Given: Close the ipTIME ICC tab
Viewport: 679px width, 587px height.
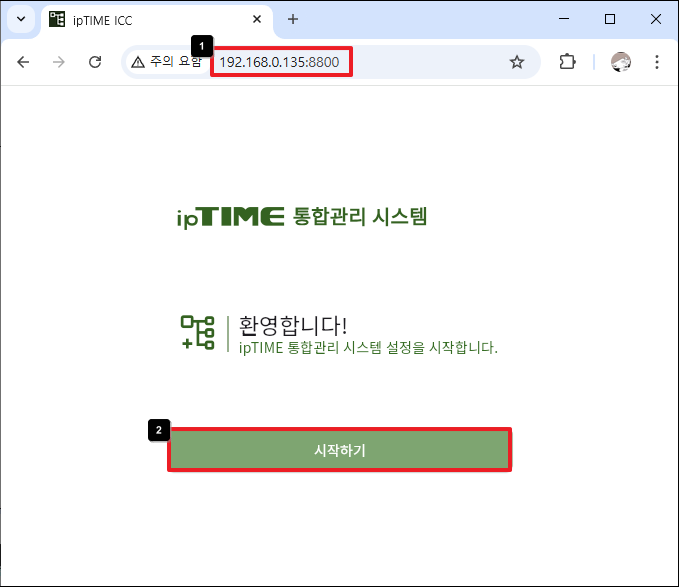Looking at the screenshot, I should [x=257, y=19].
